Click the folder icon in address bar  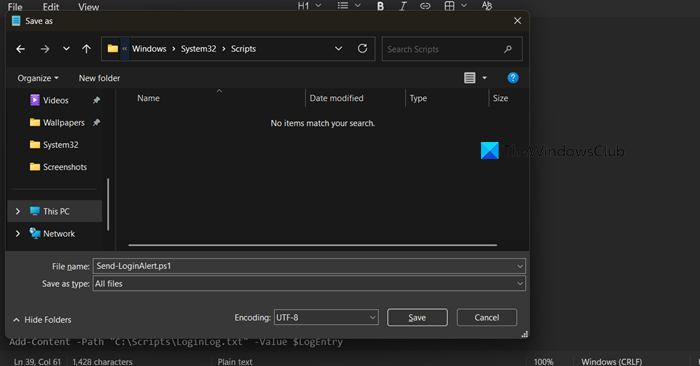(x=113, y=48)
